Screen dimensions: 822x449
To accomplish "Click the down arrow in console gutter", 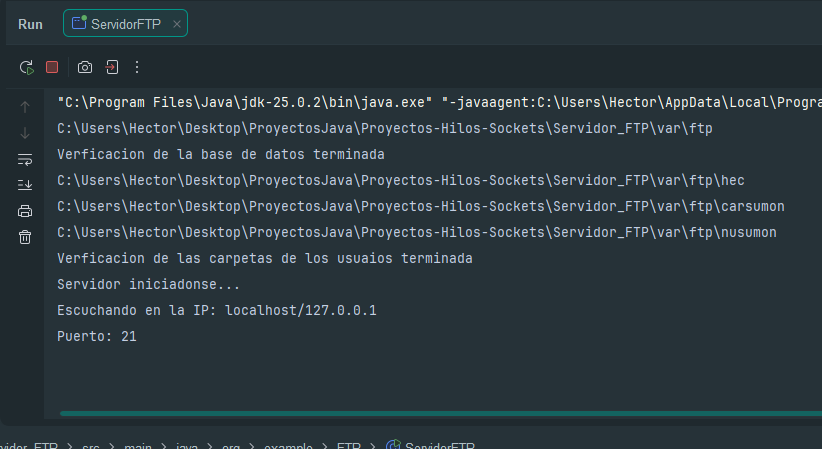I will click(x=25, y=133).
